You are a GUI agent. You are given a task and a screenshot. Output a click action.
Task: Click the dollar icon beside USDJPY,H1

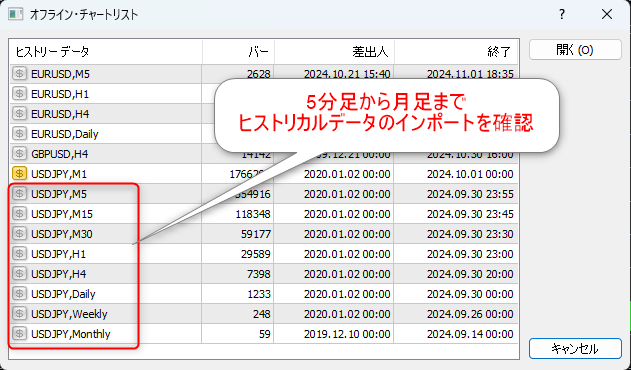tap(19, 254)
